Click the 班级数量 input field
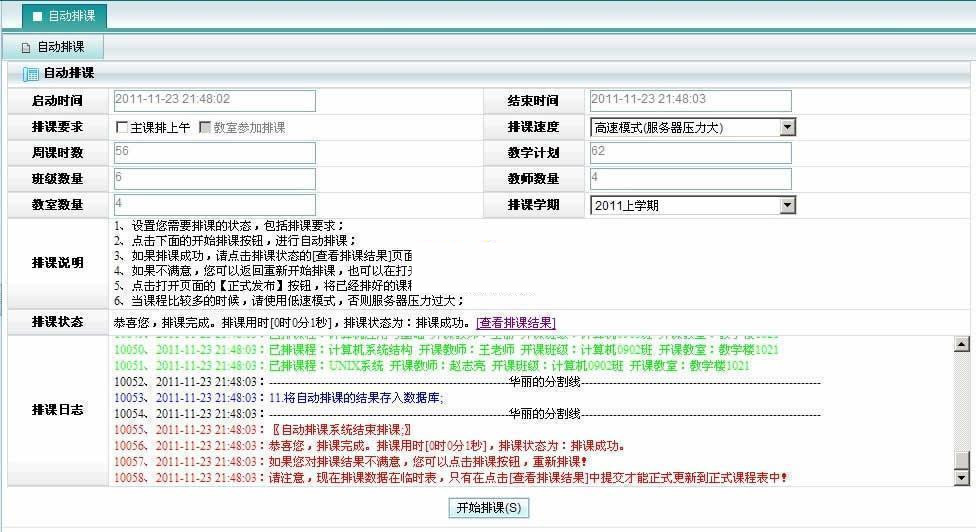This screenshot has height=532, width=976. pyautogui.click(x=215, y=179)
